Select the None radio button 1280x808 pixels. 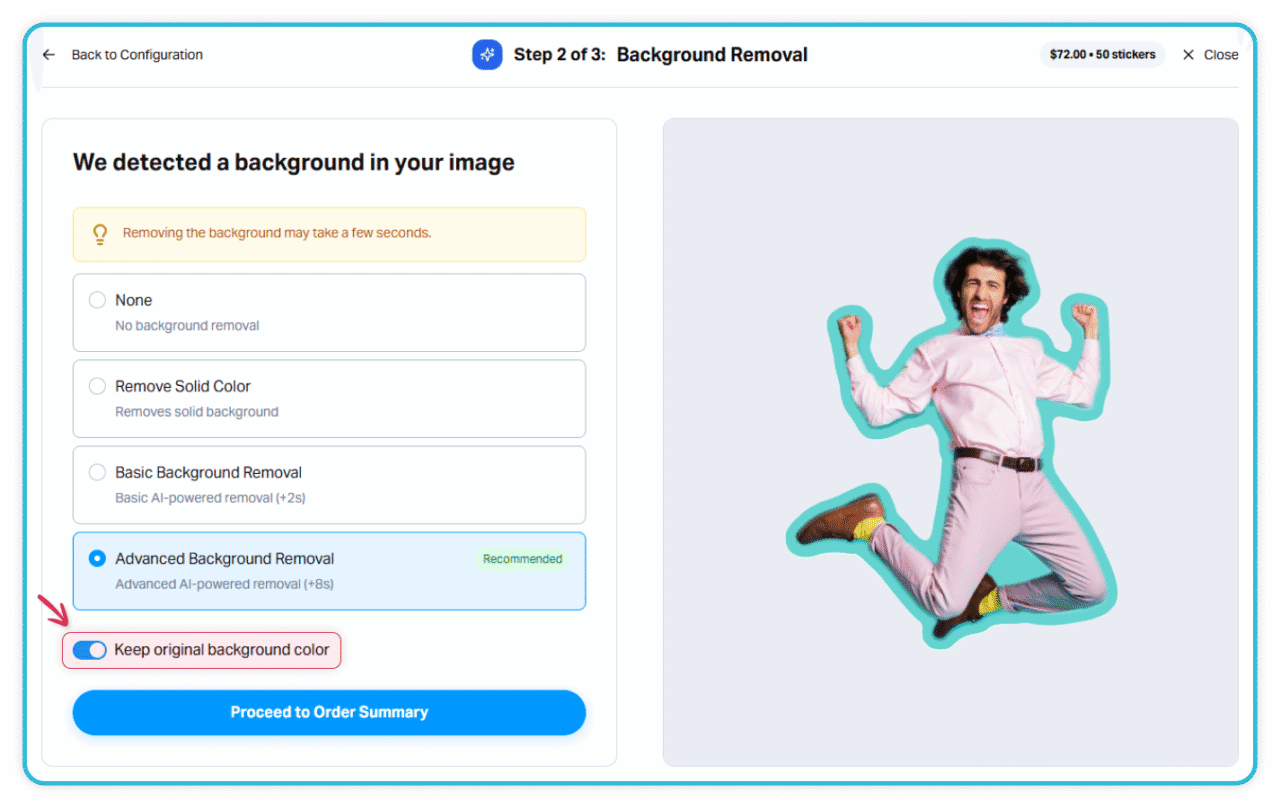tap(97, 300)
